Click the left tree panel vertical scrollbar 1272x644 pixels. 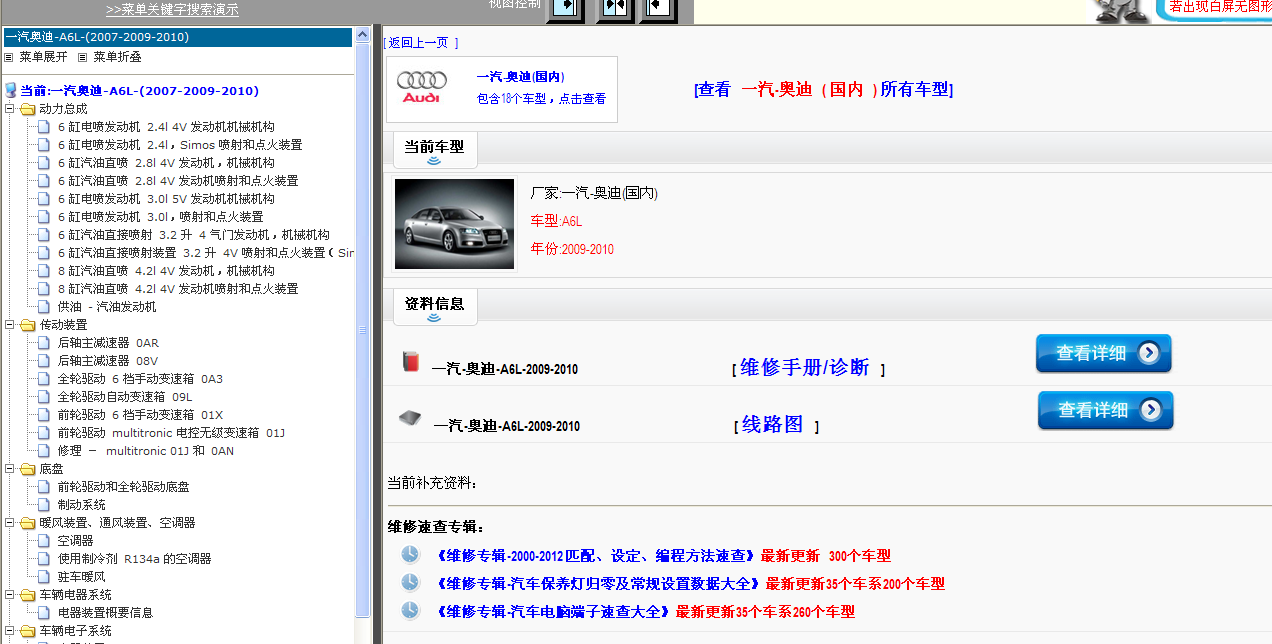pos(363,330)
